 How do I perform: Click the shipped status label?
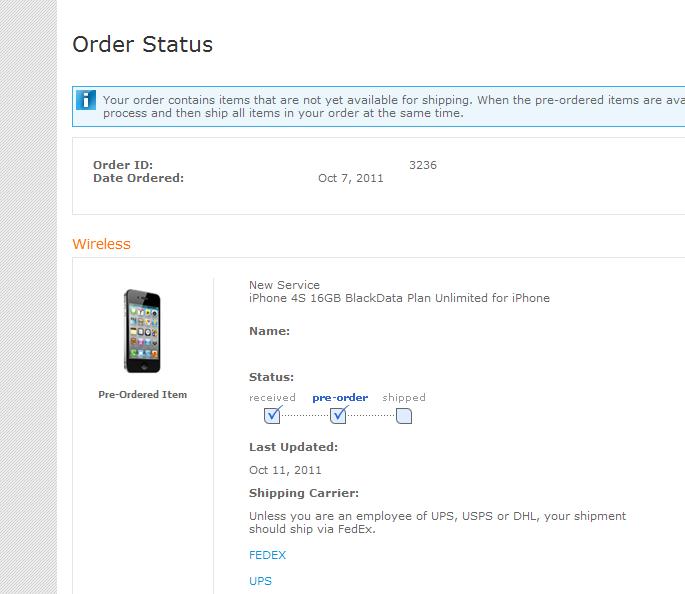click(x=404, y=397)
